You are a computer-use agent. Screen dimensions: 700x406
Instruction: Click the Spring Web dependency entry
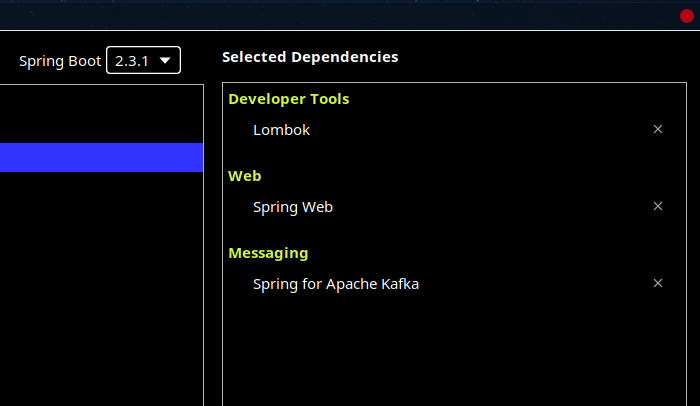click(293, 207)
